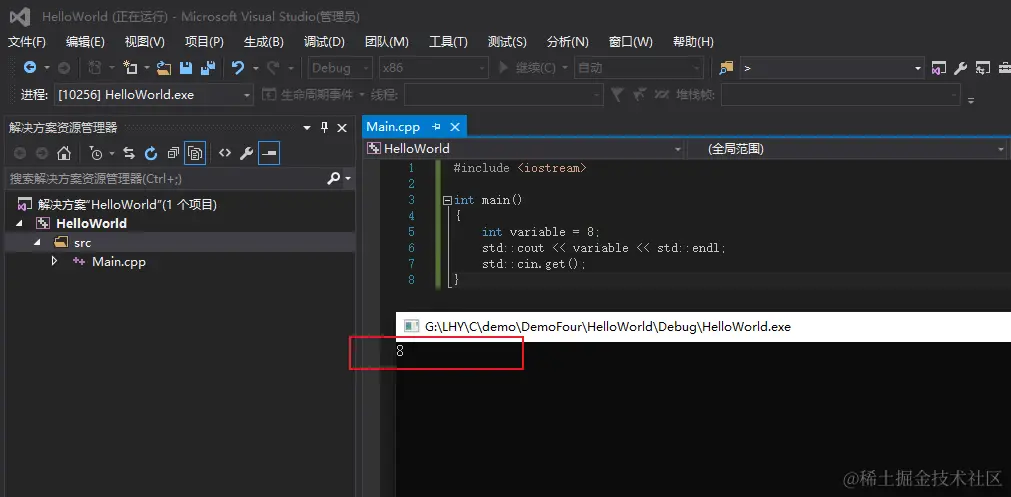This screenshot has width=1011, height=497.
Task: Open the 调试(D) menu
Action: point(324,42)
